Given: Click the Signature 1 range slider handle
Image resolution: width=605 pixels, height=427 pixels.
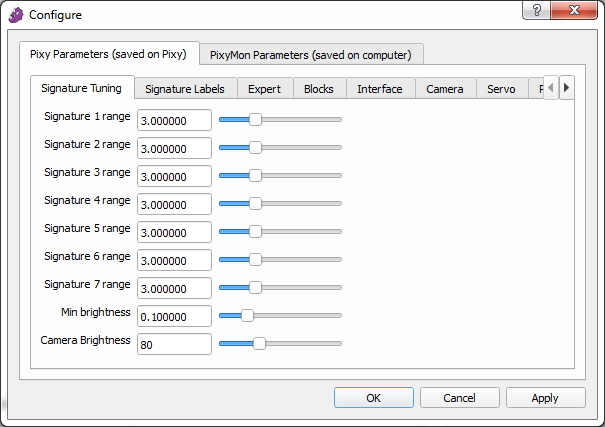Looking at the screenshot, I should click(x=255, y=119).
